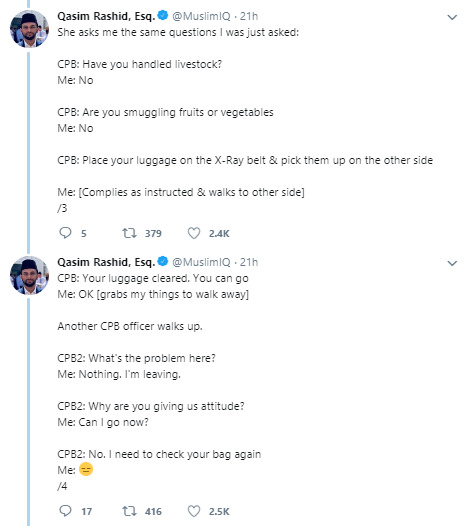The height and width of the screenshot is (526, 469).
Task: Reply to the /3 tweet
Action: (65, 233)
